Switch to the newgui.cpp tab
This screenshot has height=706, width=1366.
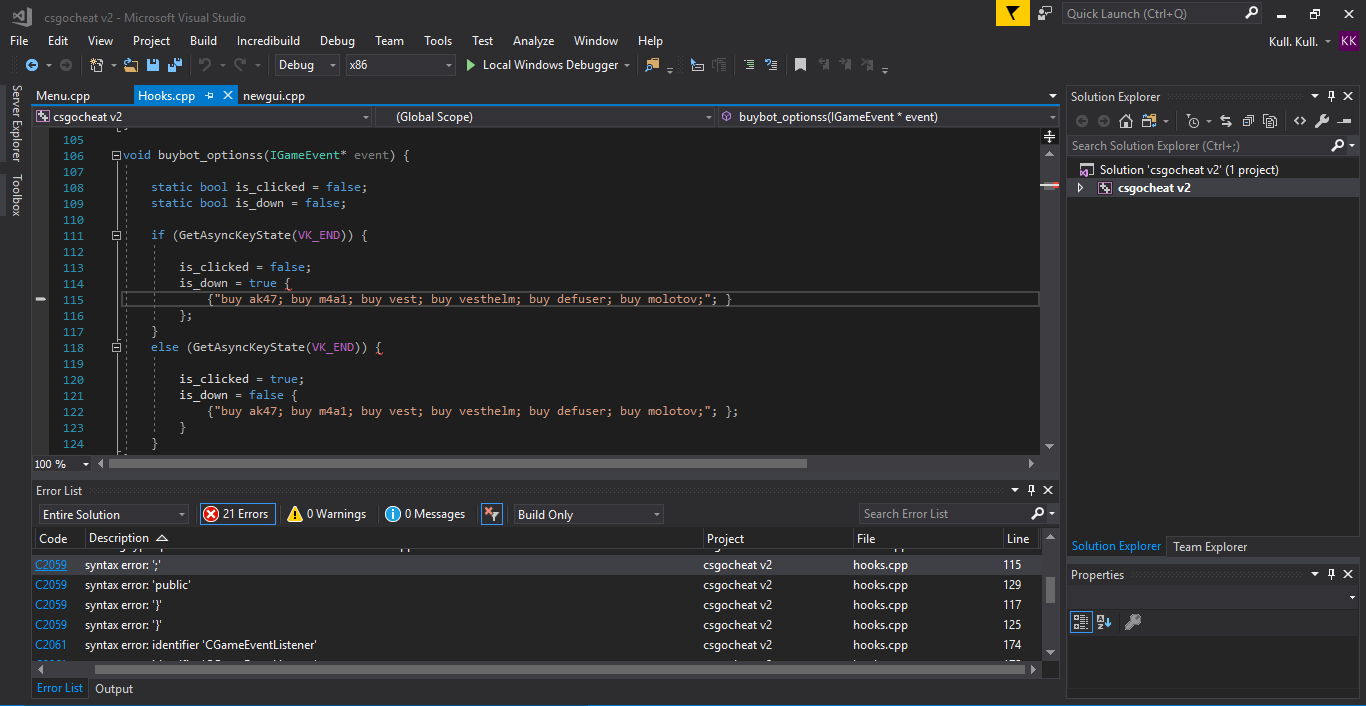point(273,96)
